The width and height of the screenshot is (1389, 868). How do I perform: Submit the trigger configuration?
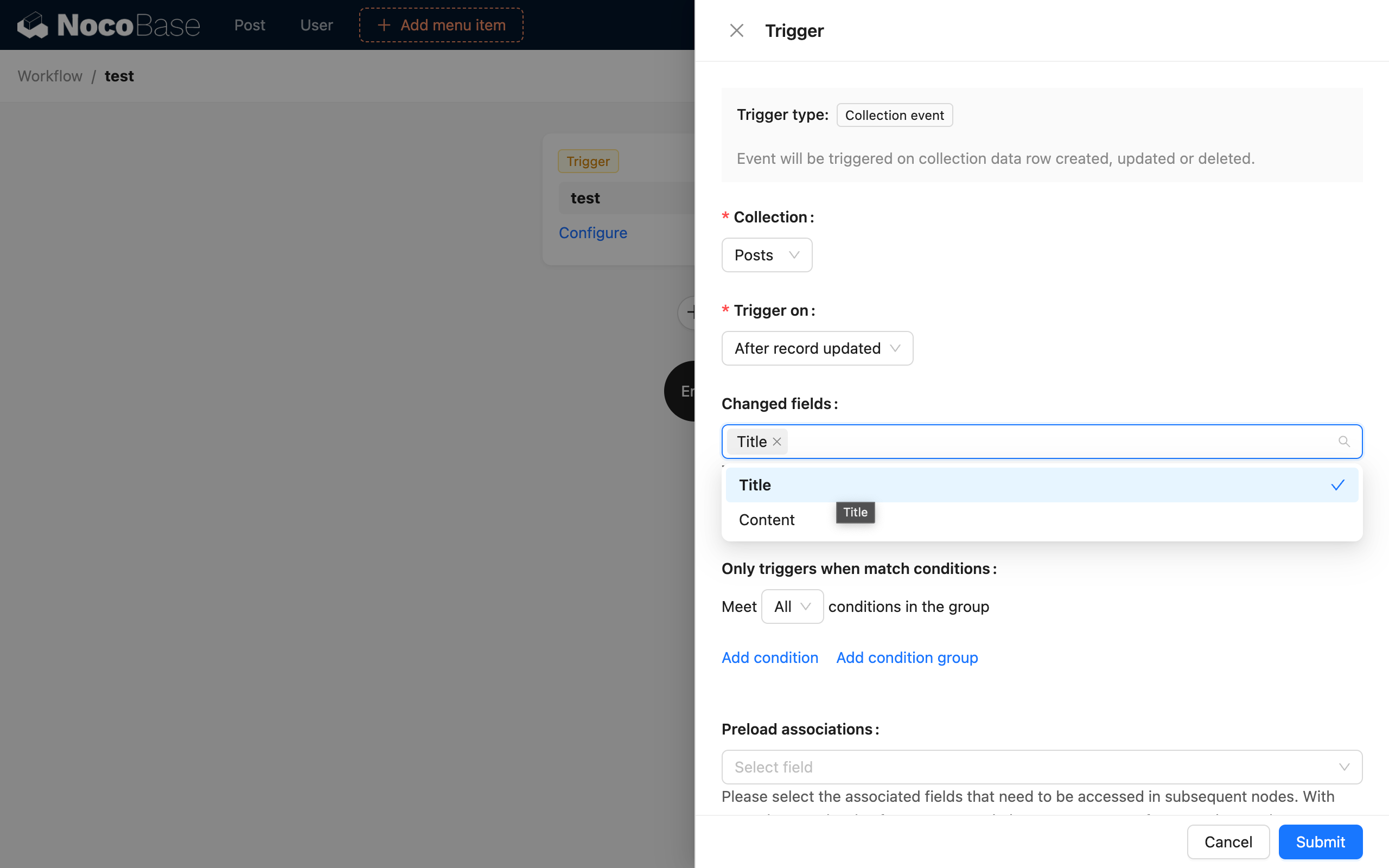[1320, 841]
